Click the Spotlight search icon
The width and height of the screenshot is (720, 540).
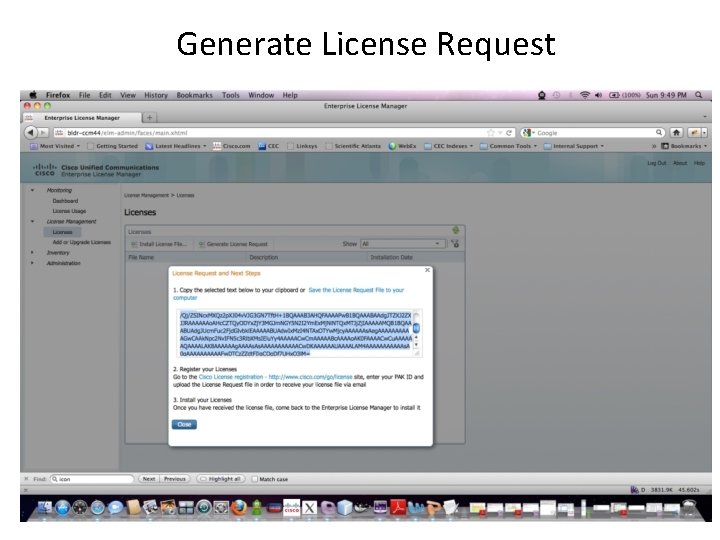pos(698,95)
